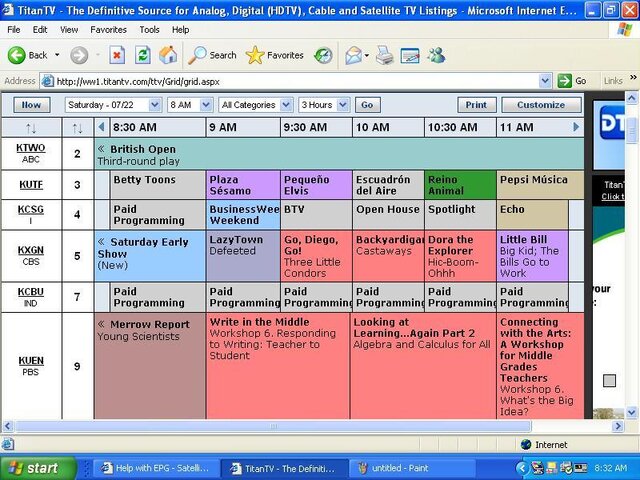Open the View menu
This screenshot has height=480, width=640.
[x=69, y=30]
